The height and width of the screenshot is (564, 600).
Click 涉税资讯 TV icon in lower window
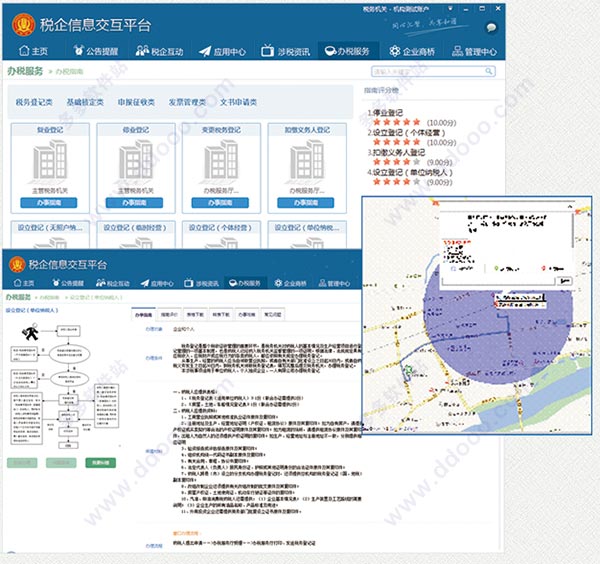tap(189, 283)
